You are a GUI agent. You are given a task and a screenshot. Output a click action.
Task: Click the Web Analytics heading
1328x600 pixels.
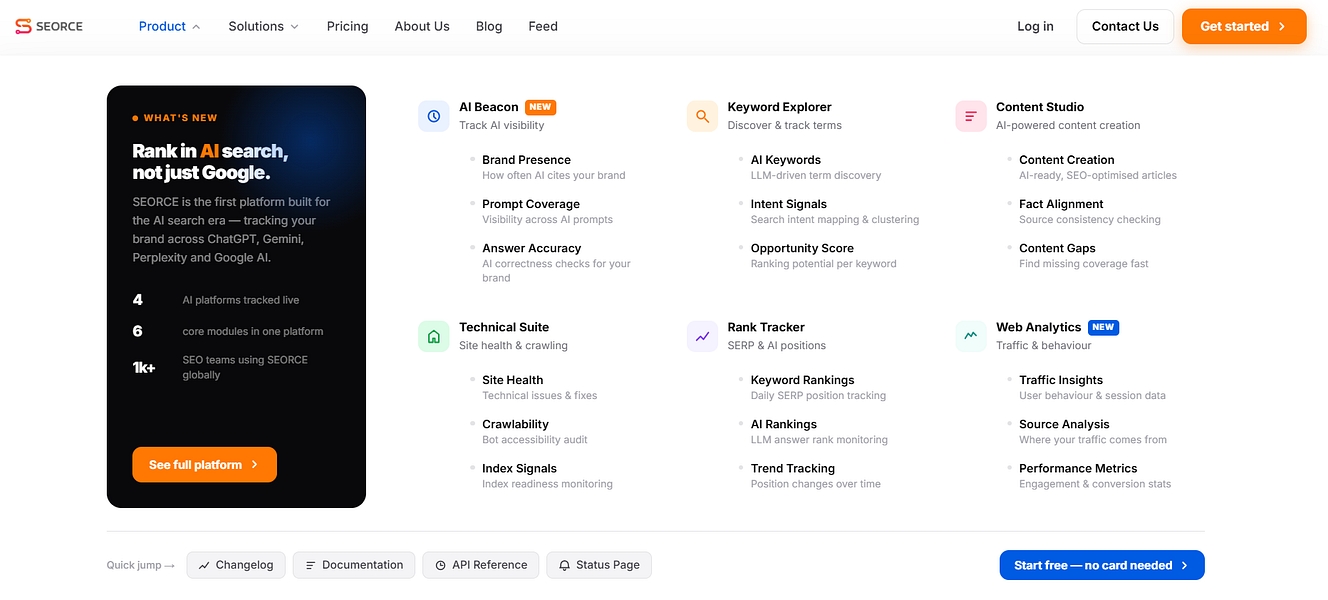pyautogui.click(x=1038, y=327)
